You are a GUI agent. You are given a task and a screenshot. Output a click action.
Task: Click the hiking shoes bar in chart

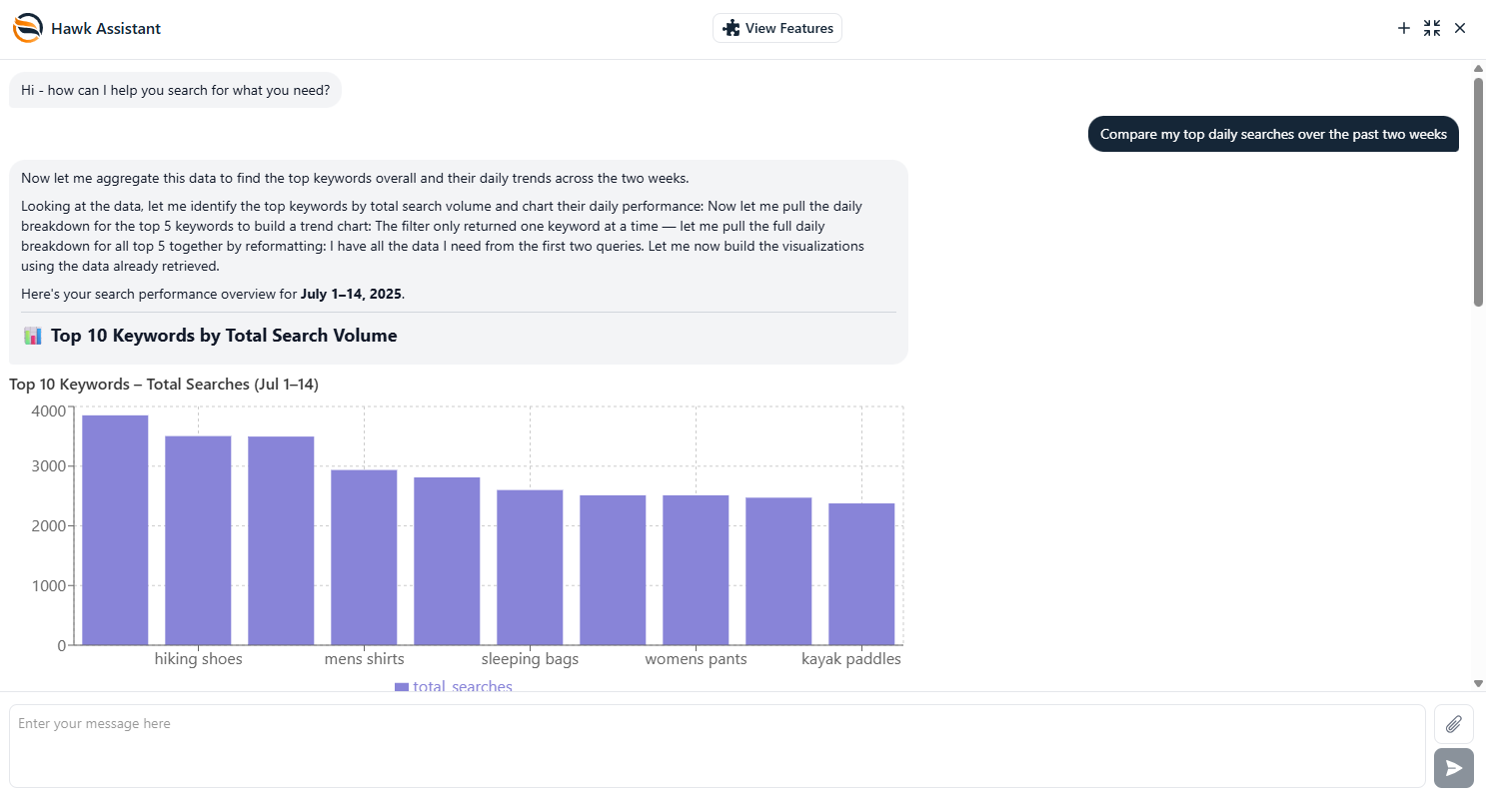pos(198,540)
